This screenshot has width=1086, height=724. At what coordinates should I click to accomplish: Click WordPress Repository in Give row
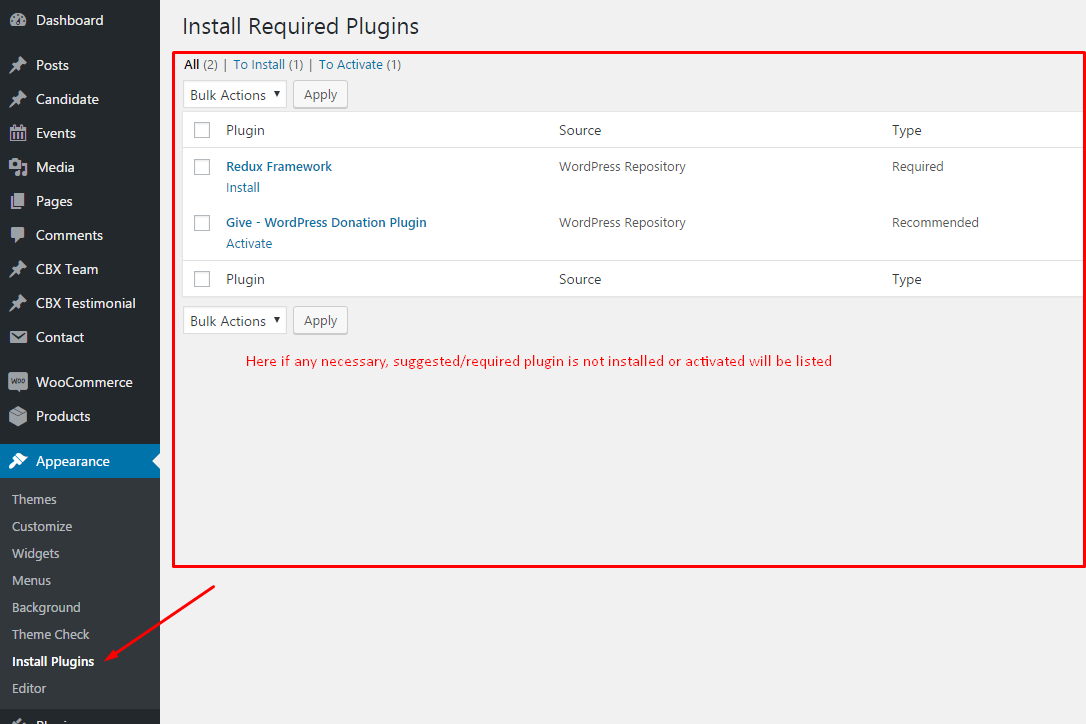click(x=622, y=222)
